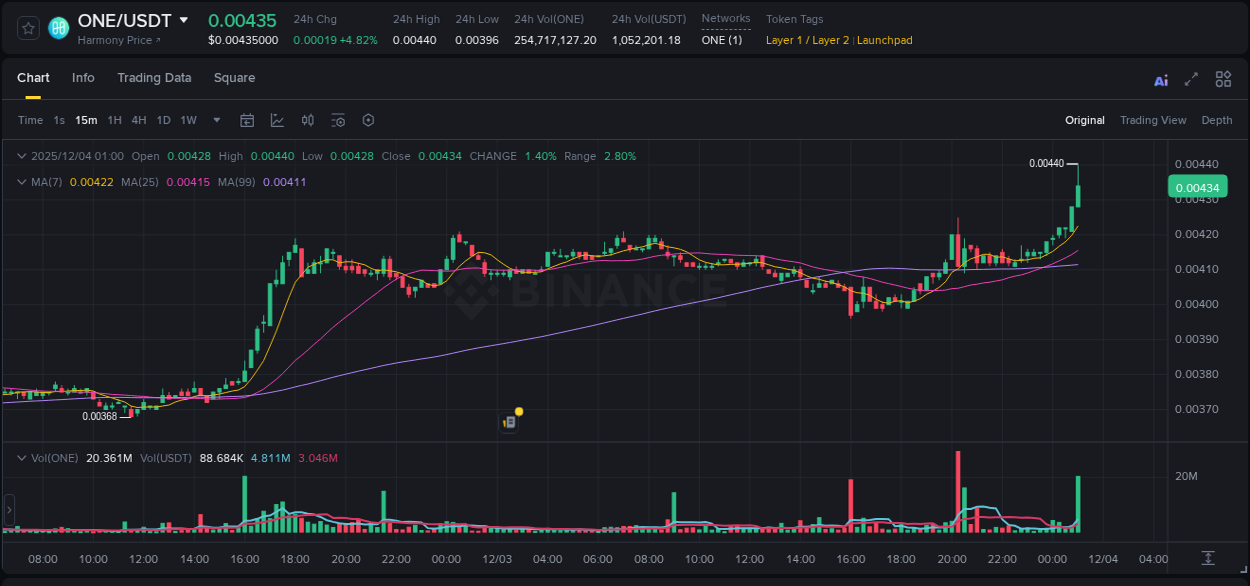Viewport: 1250px width, 586px height.
Task: Open the Binance AI assistant
Action: coord(1160,79)
